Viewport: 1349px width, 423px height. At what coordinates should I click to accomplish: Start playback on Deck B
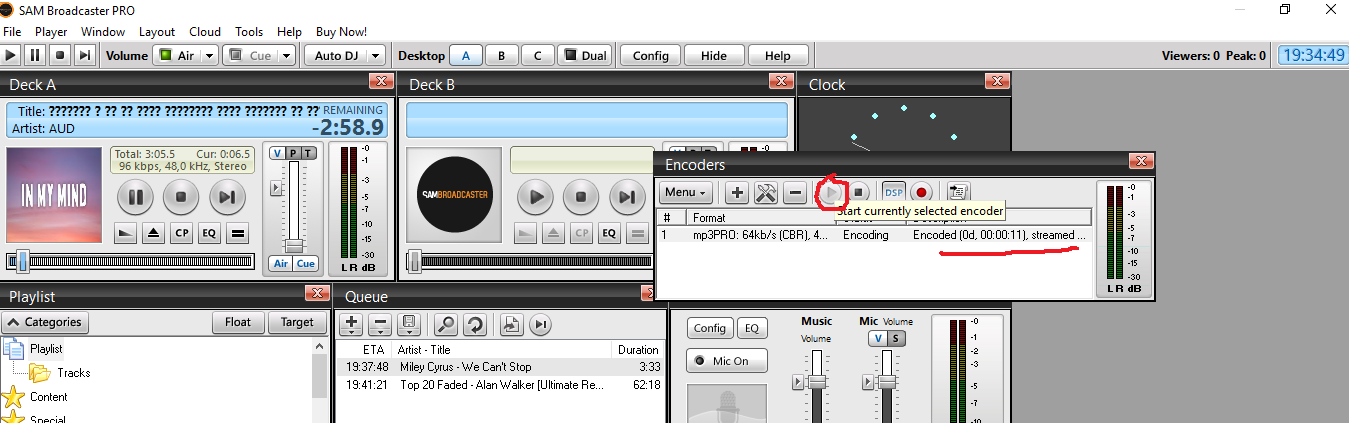tap(537, 197)
